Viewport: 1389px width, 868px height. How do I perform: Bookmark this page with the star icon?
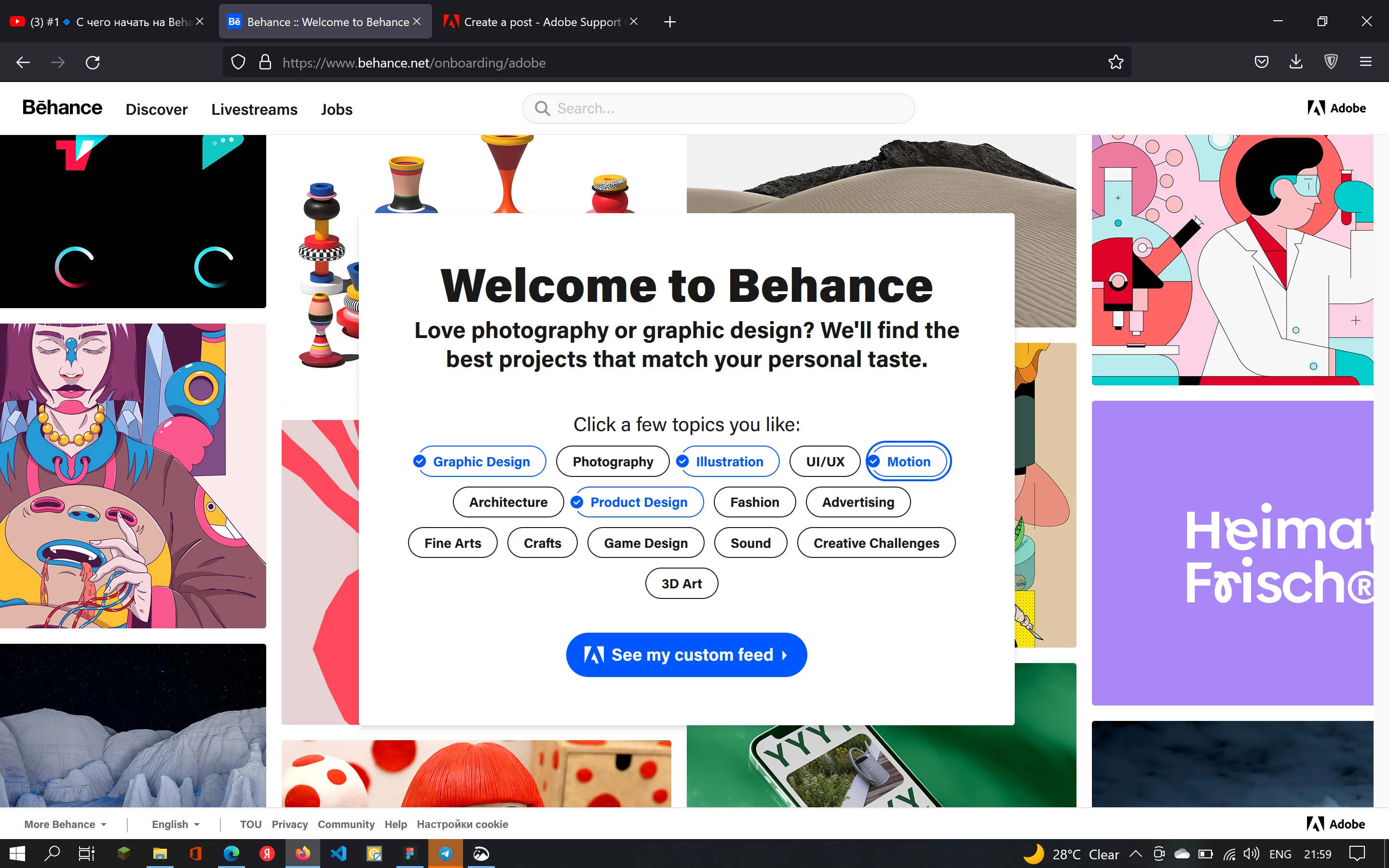1115,62
